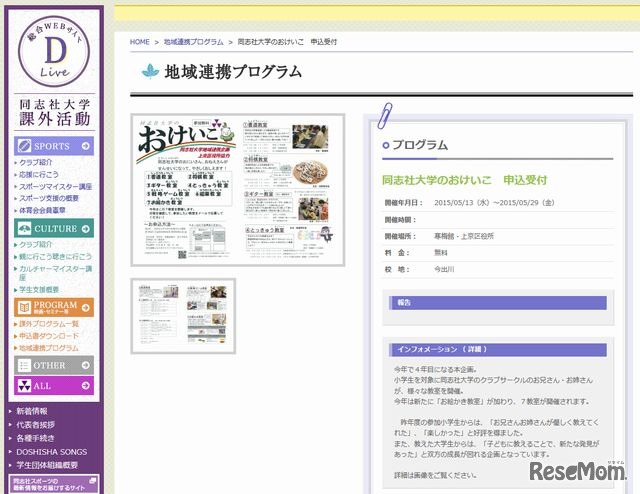Screen dimensions: 640x494
Task: Open カルチャーマイスター講座 link
Action: [56, 273]
